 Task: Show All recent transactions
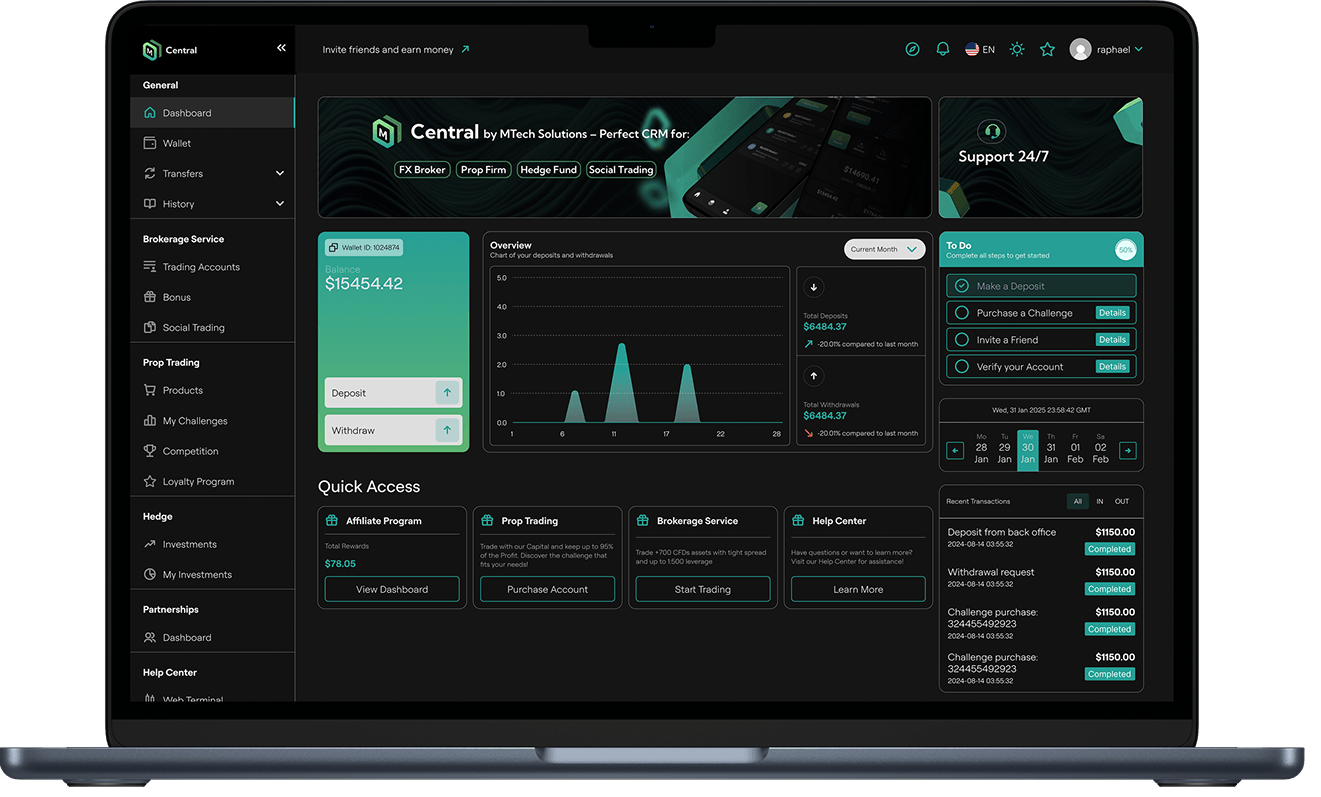(x=1077, y=501)
